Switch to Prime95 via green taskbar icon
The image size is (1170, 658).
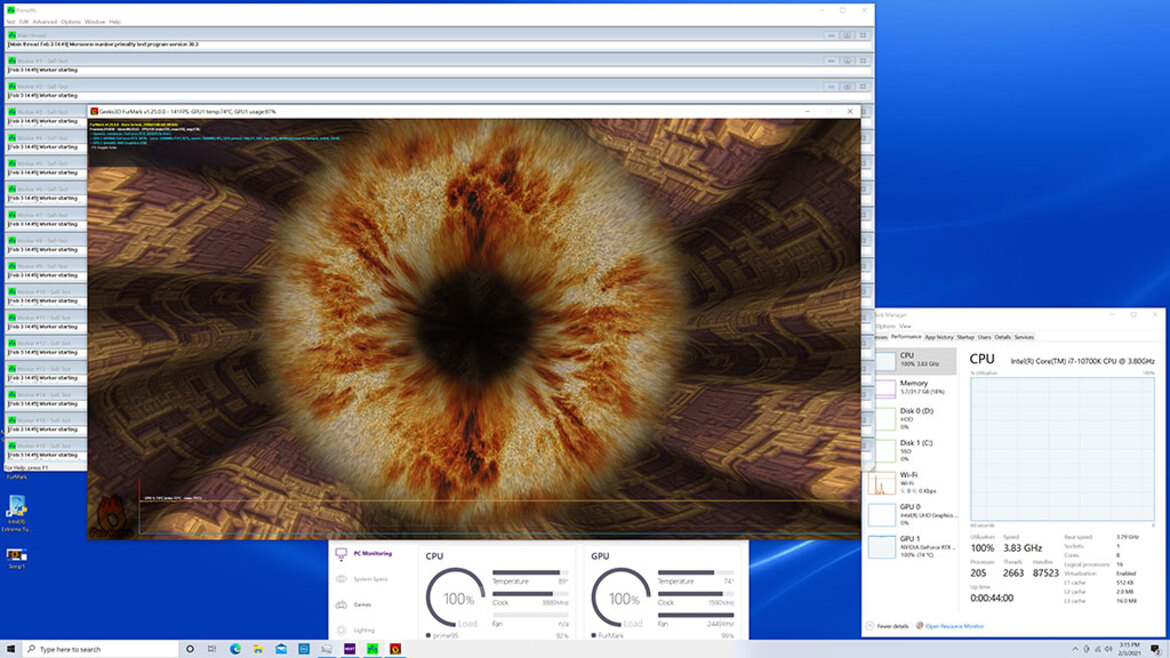pos(372,649)
